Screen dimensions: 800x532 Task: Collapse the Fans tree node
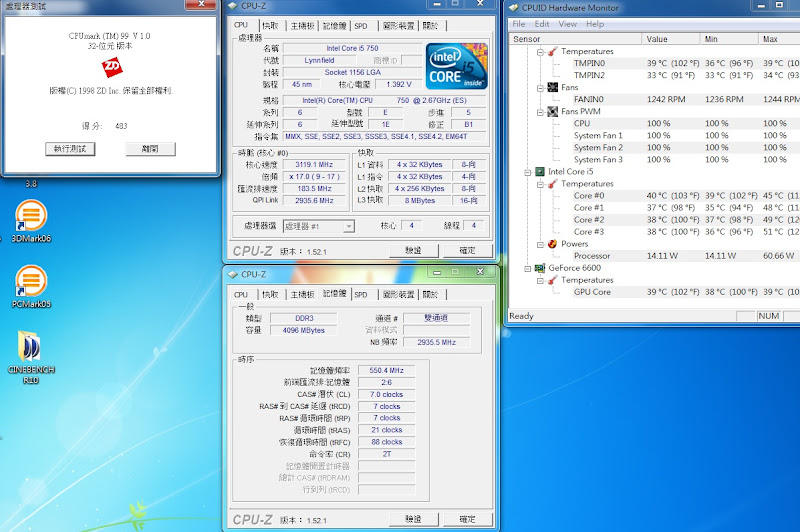pyautogui.click(x=540, y=88)
